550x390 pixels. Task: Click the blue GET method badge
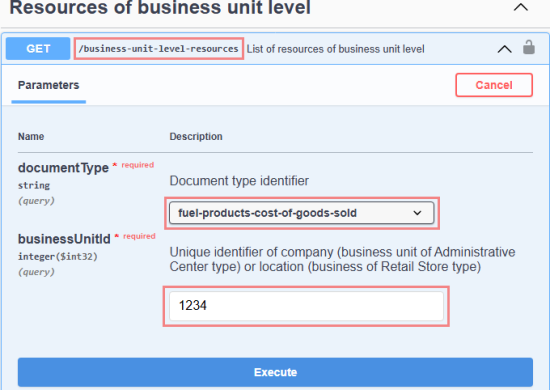point(38,49)
